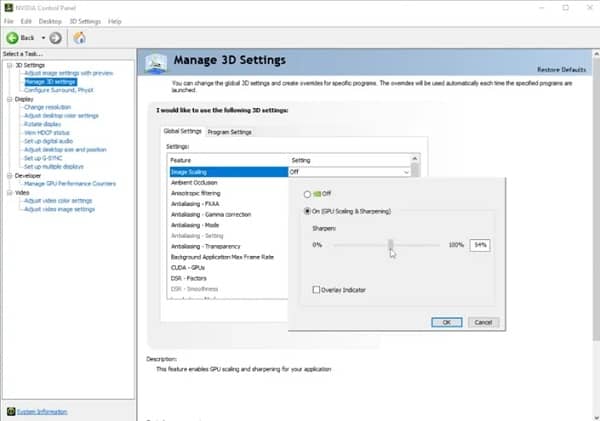Open the Edit menu
This screenshot has height=421, width=600.
[26, 21]
